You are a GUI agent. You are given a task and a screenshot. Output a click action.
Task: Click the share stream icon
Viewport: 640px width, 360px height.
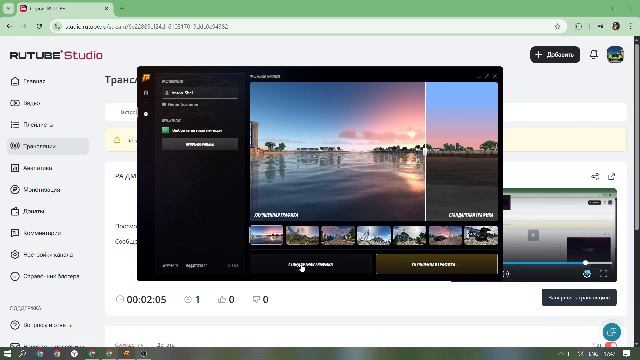[595, 176]
